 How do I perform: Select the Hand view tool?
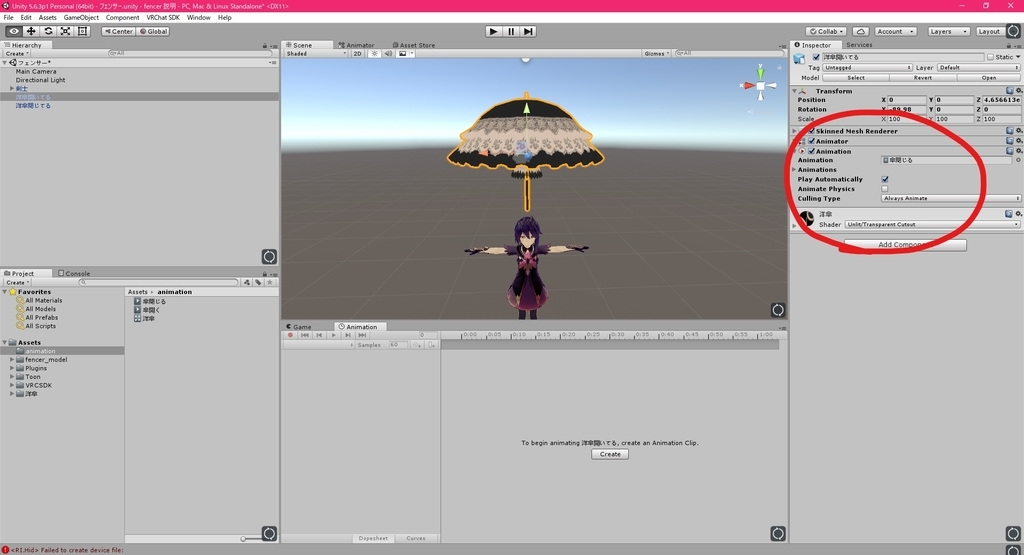click(x=14, y=31)
